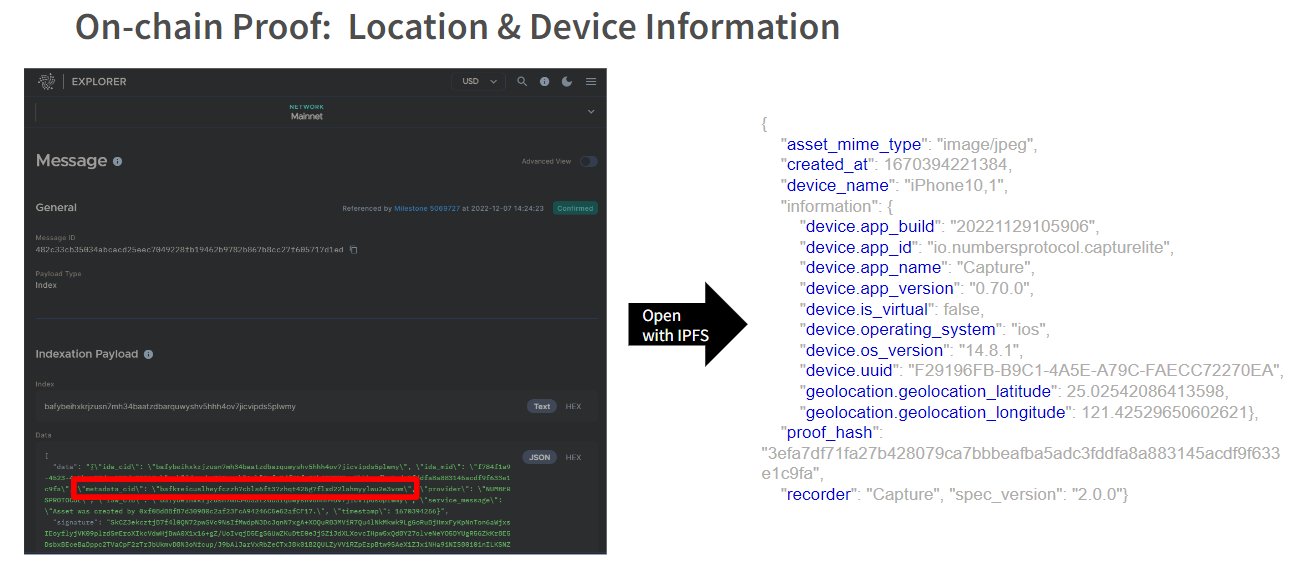Click info icon next to Indexation Payload

pyautogui.click(x=148, y=354)
